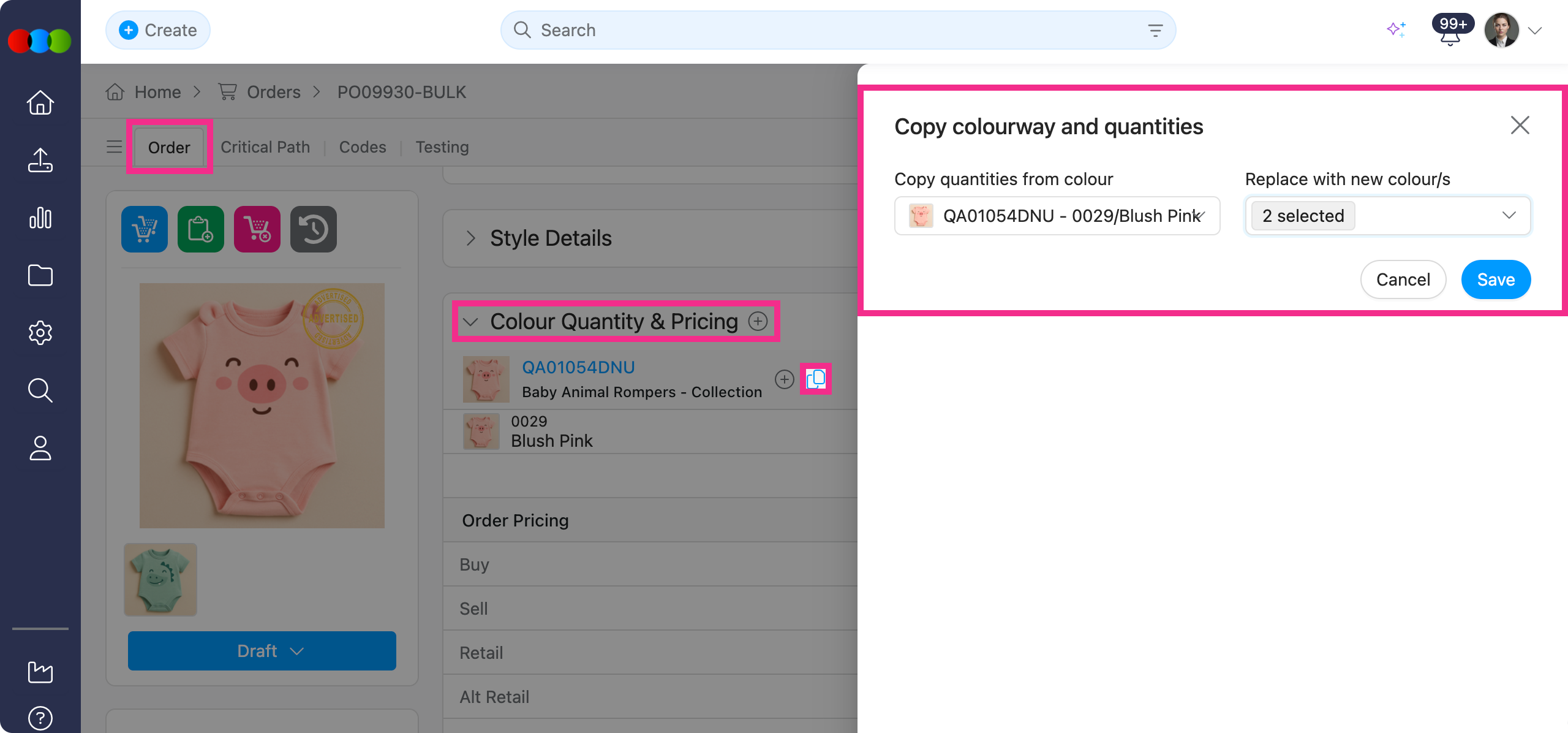Click the copy colourway icon beside QA01054DNU
1568x733 pixels.
tap(816, 379)
